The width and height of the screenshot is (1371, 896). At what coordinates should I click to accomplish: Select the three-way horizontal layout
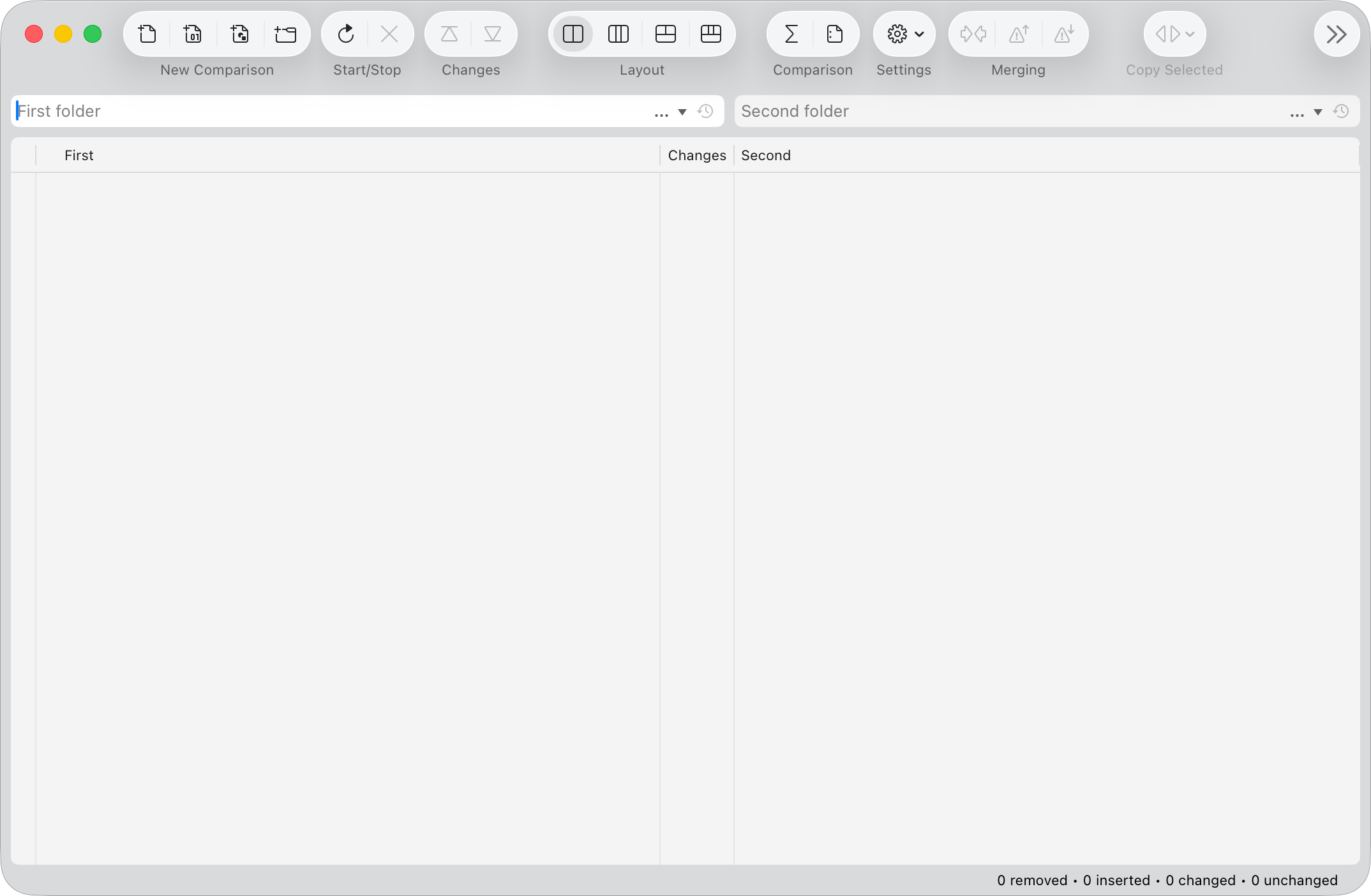711,34
